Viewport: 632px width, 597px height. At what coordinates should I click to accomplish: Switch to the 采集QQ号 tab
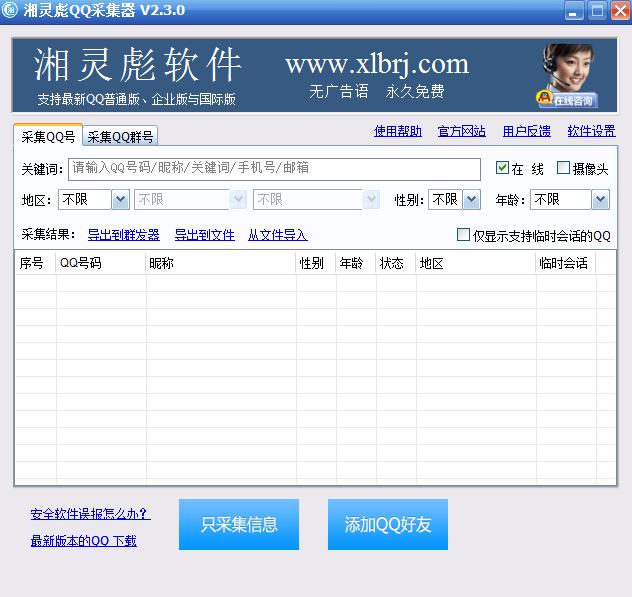click(x=48, y=136)
